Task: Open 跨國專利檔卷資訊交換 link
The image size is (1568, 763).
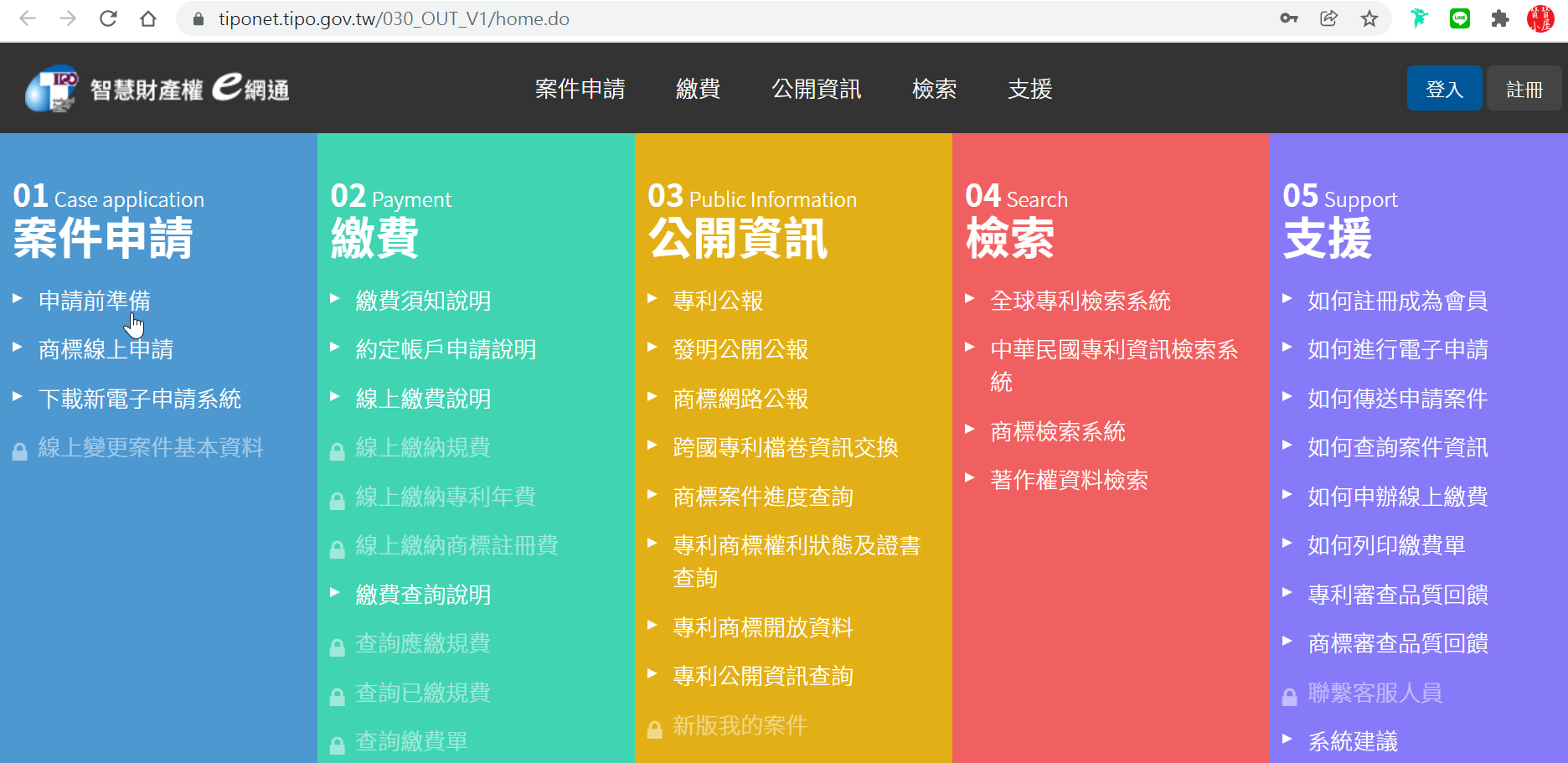Action: (x=786, y=447)
